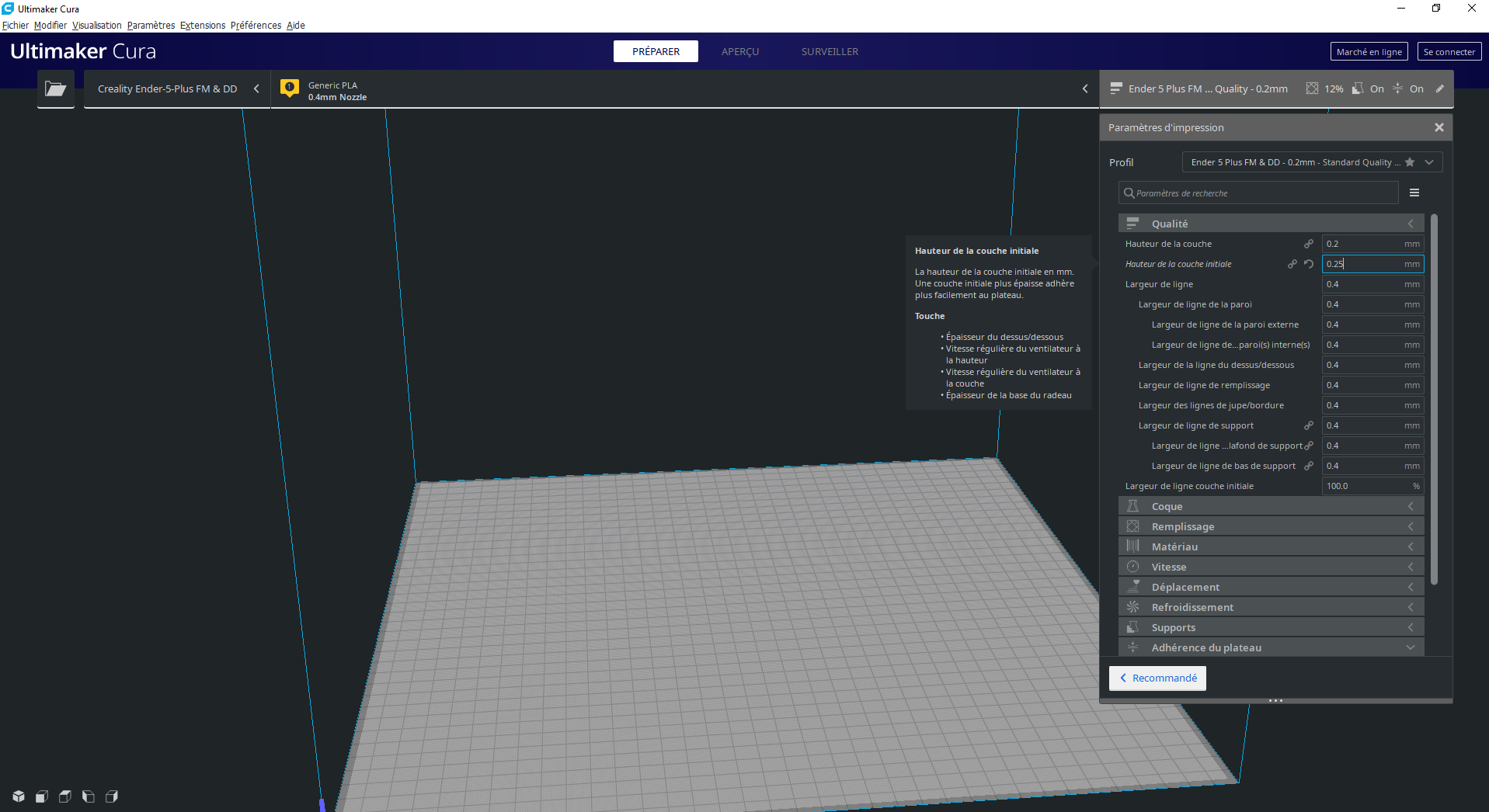Click the adhesion On icon
The image size is (1489, 812).
1398,88
